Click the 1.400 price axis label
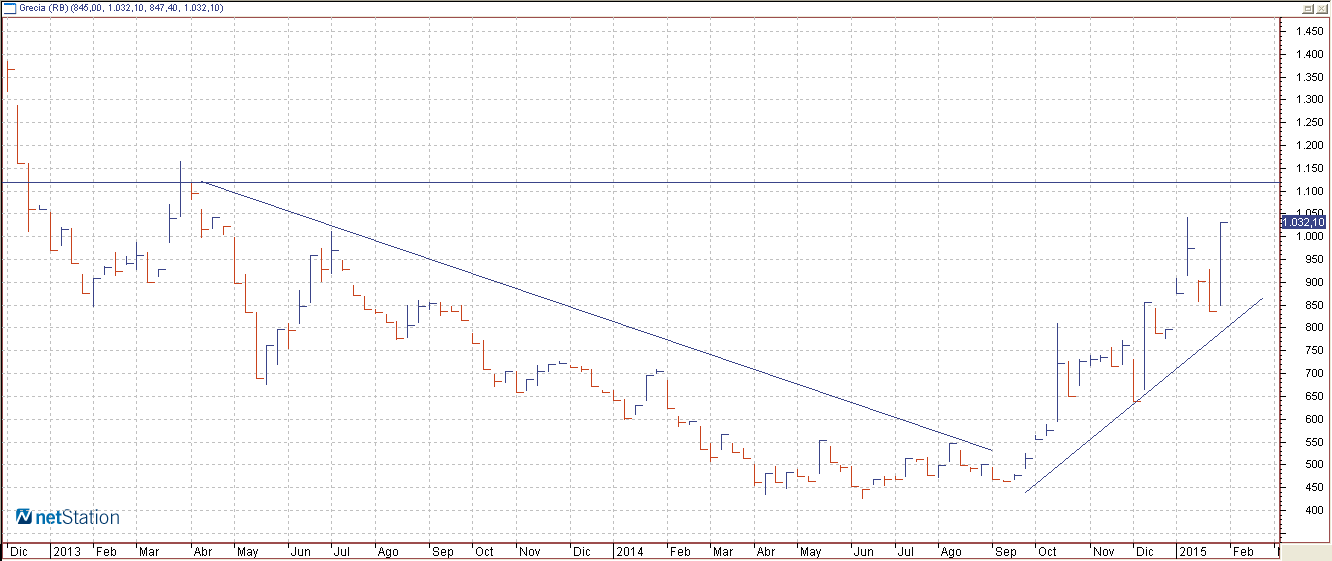The height and width of the screenshot is (561, 1332). (x=1310, y=54)
